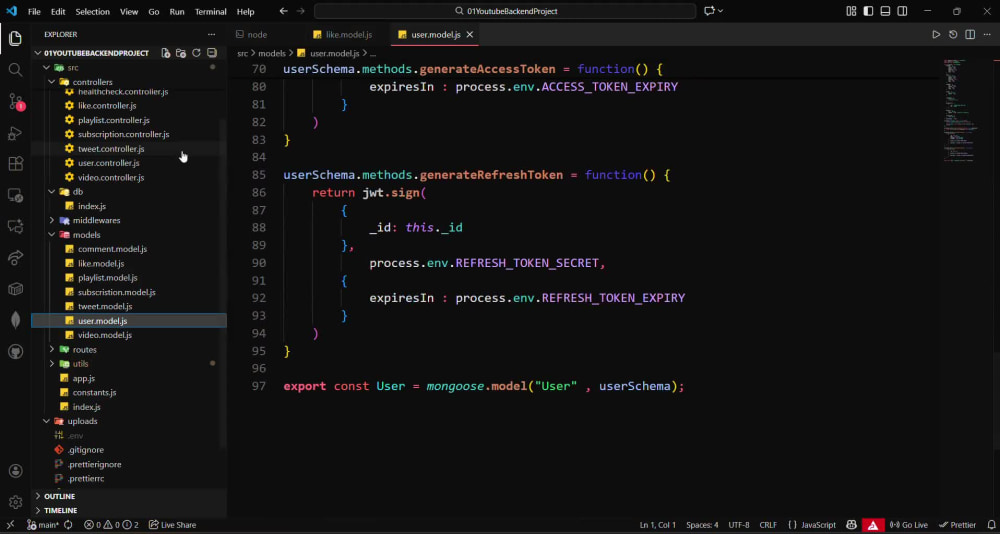Collapse all folders in explorer
The width and height of the screenshot is (1000, 534).
click(x=212, y=53)
